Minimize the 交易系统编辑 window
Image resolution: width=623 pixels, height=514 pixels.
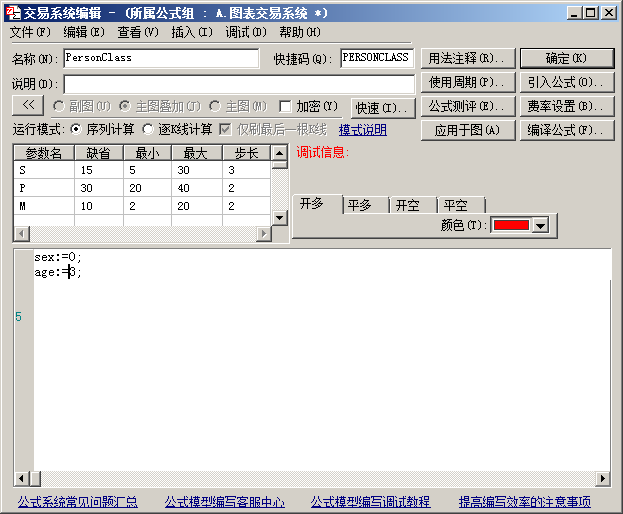point(574,13)
